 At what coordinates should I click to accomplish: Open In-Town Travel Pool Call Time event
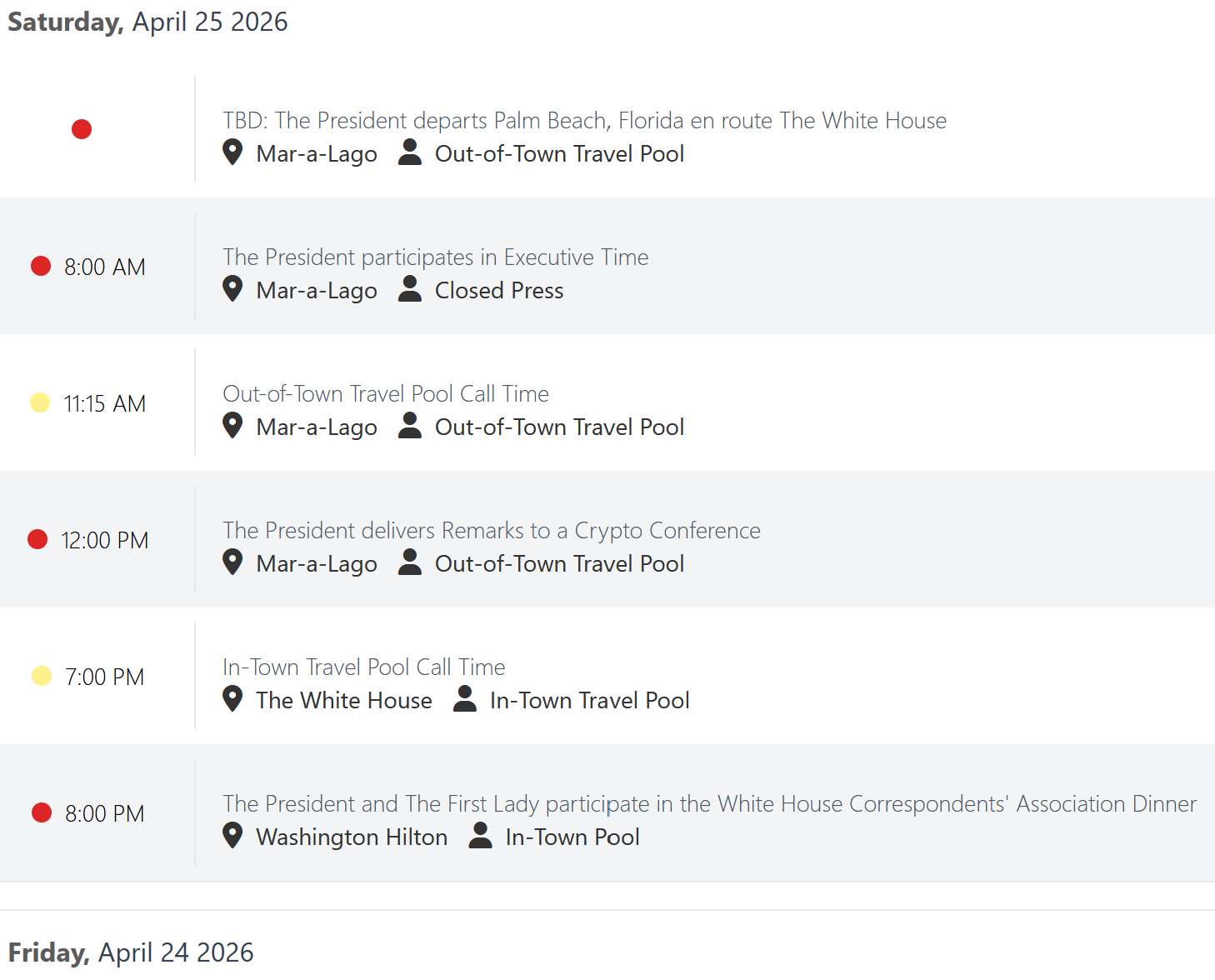(363, 667)
